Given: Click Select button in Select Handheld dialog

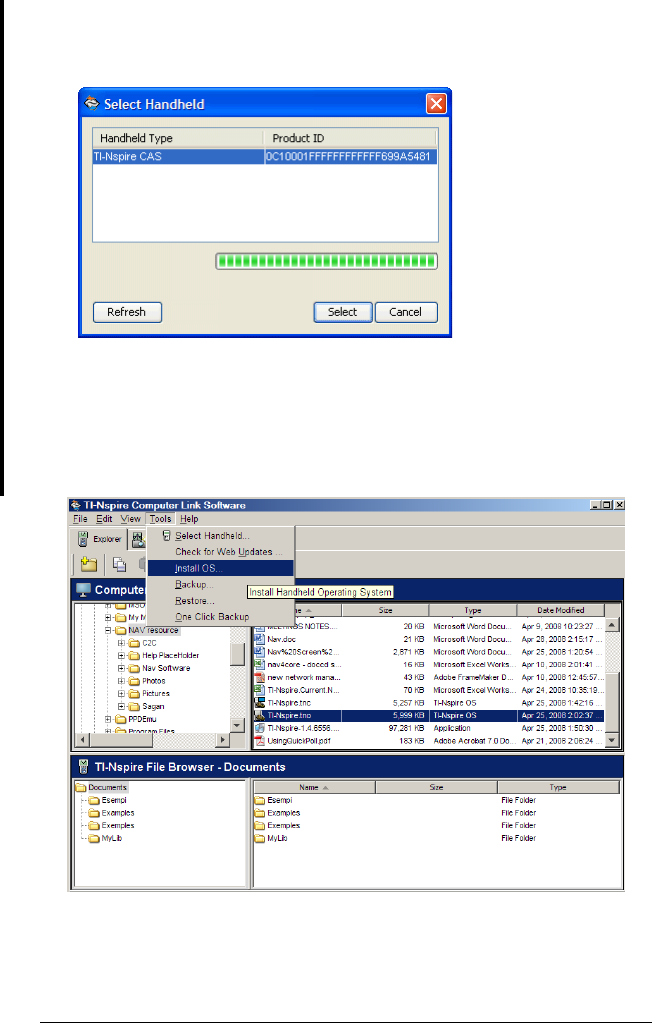Looking at the screenshot, I should tap(343, 312).
